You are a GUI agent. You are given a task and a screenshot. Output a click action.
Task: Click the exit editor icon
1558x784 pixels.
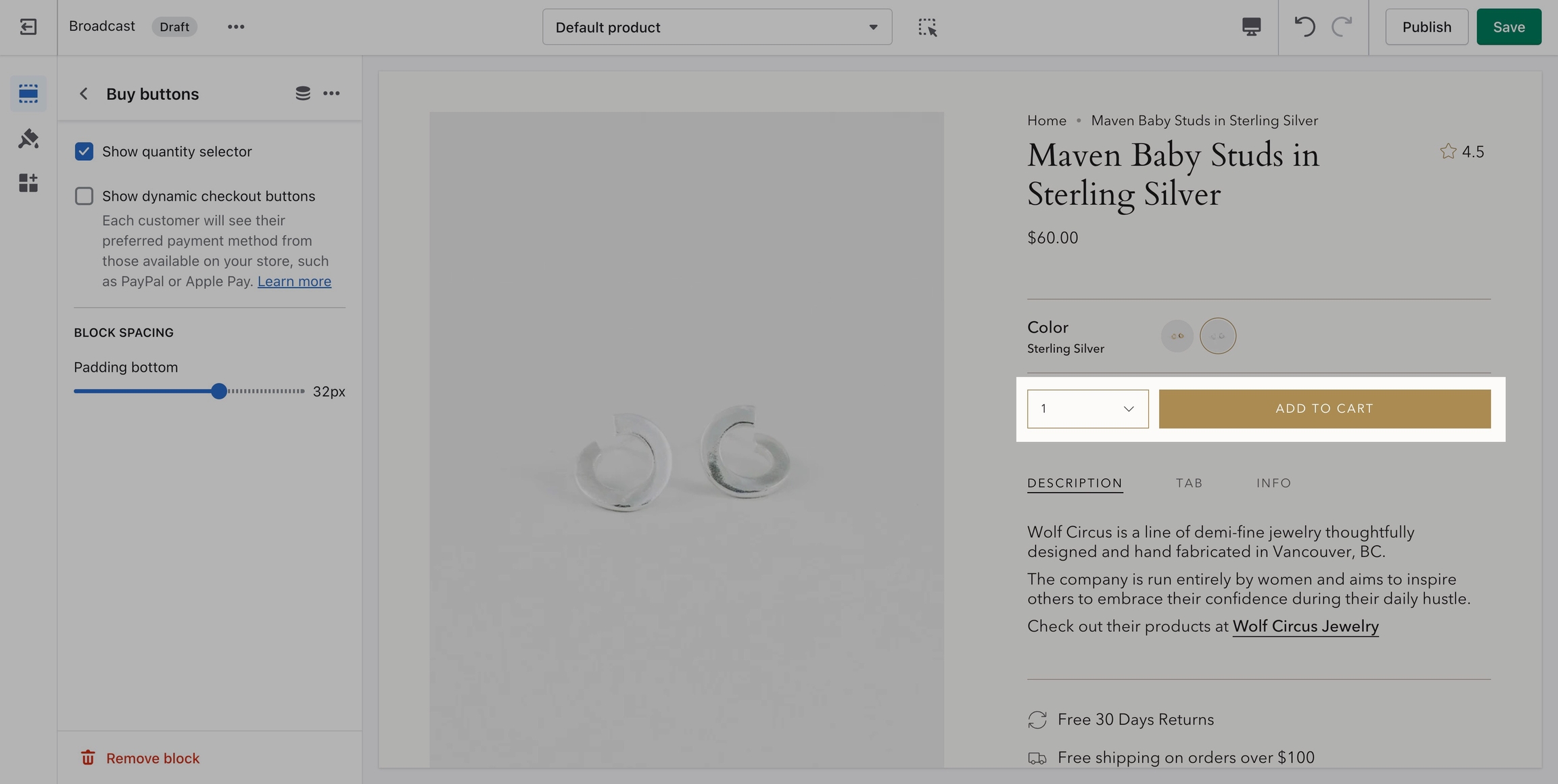click(28, 27)
